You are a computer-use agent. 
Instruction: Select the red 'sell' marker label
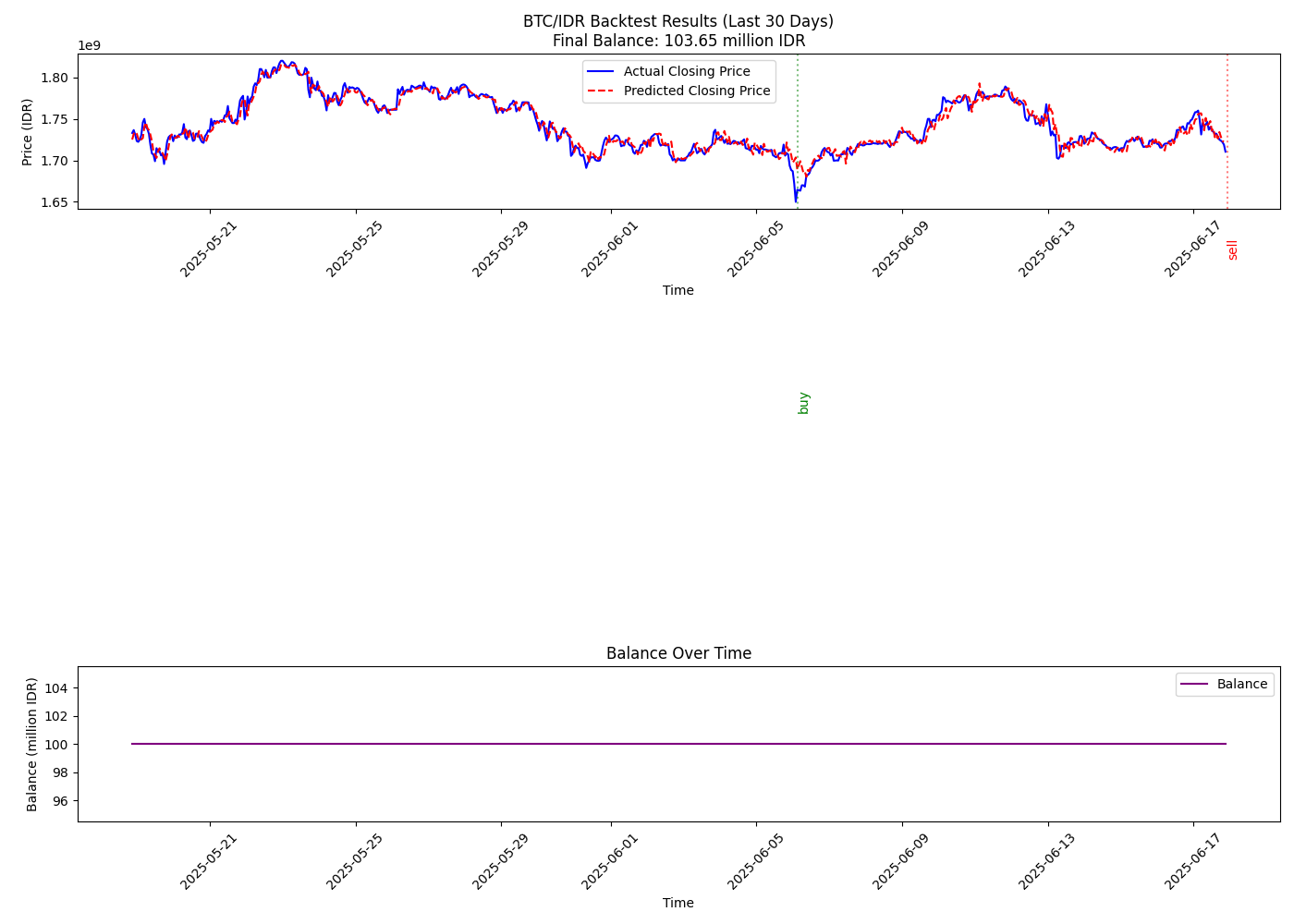[1232, 249]
